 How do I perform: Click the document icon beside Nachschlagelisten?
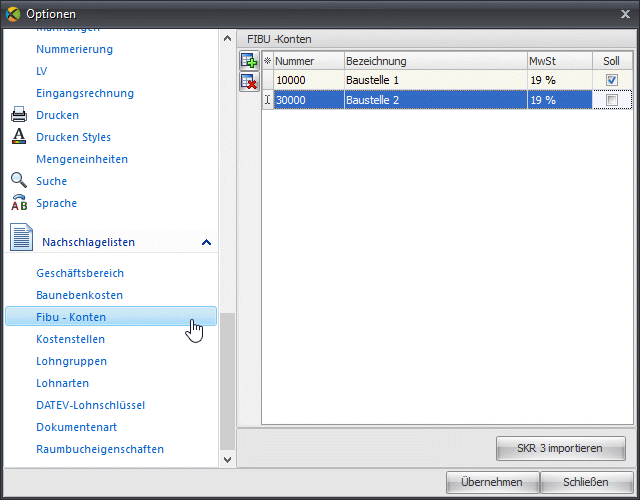pos(21,237)
